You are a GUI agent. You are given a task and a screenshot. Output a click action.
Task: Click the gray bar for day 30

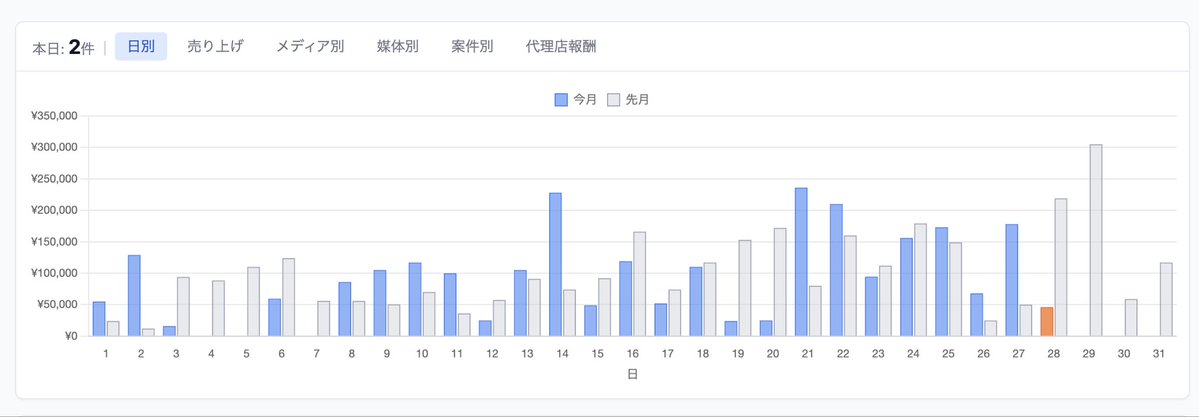1131,318
